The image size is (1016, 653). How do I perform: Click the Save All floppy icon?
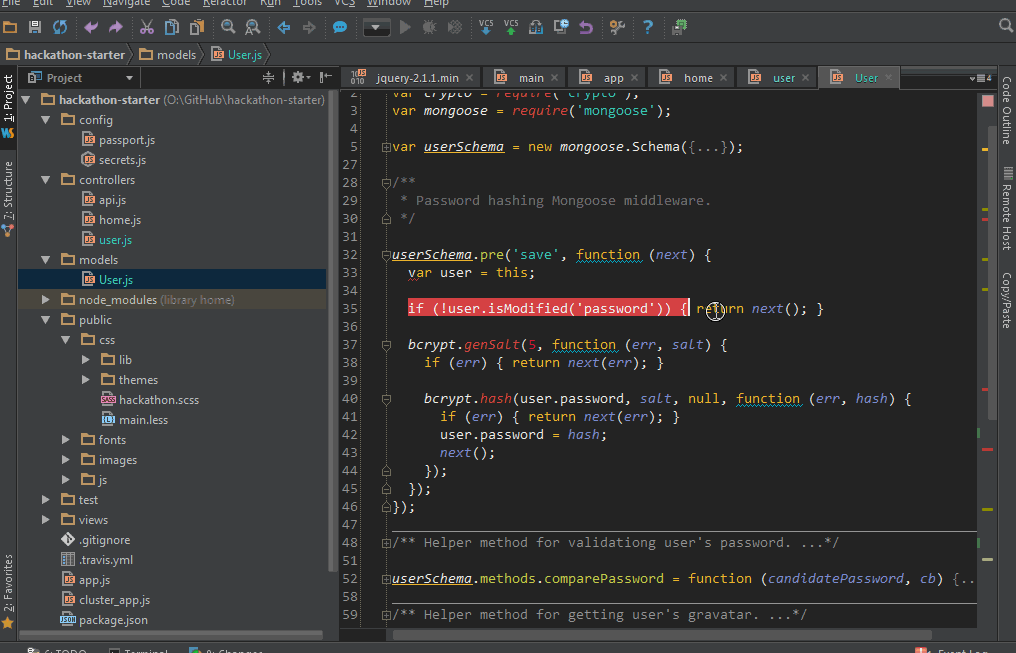coord(35,27)
